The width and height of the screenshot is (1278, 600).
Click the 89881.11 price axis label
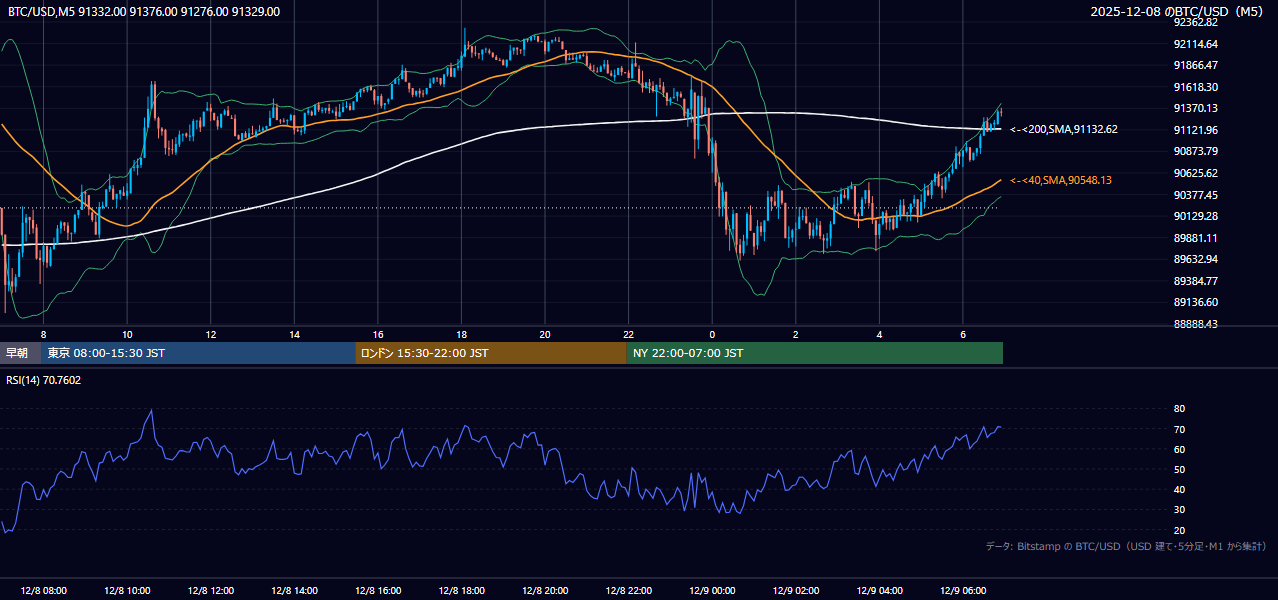[x=1196, y=238]
